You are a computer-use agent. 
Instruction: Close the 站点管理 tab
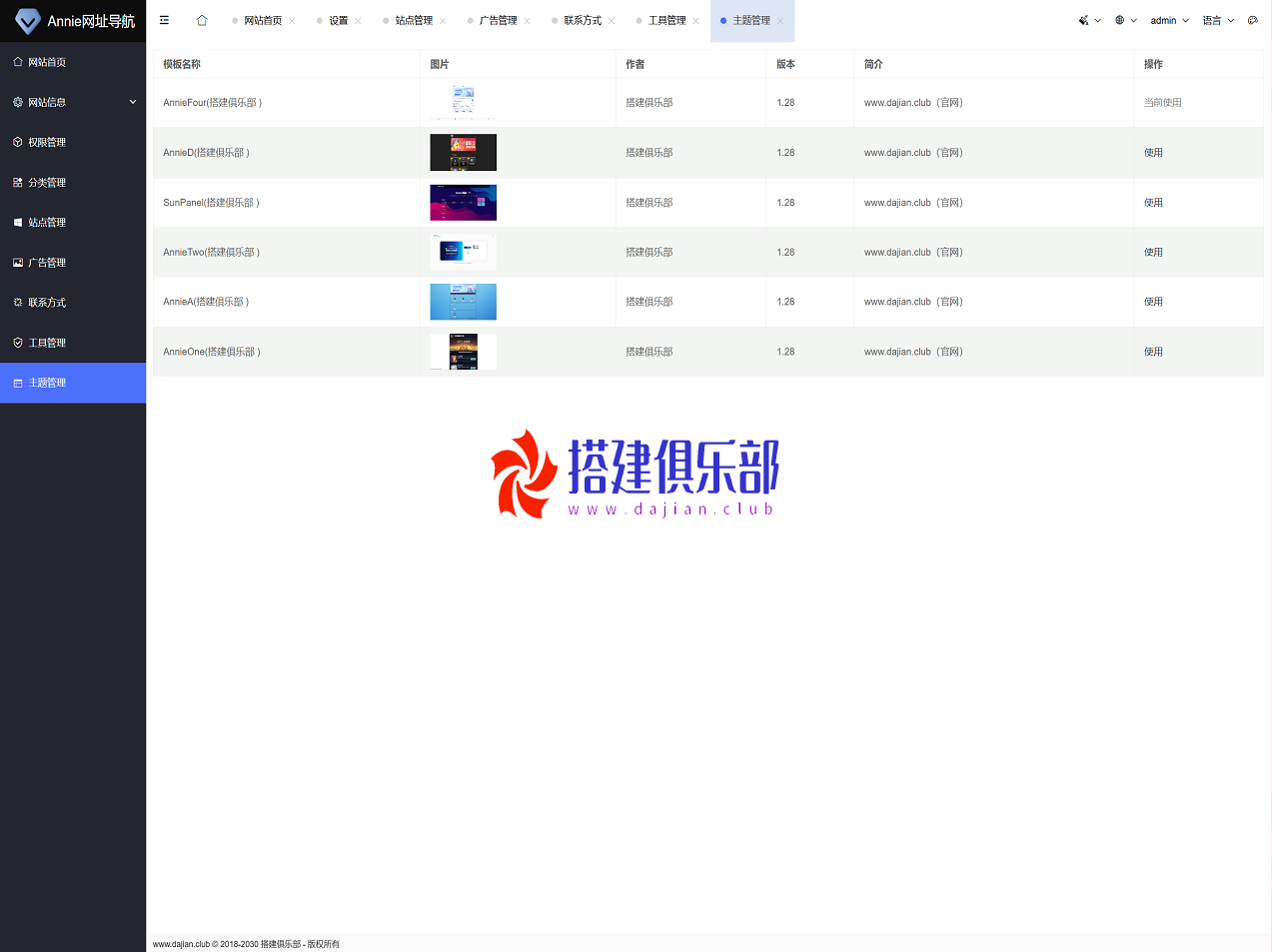443,21
